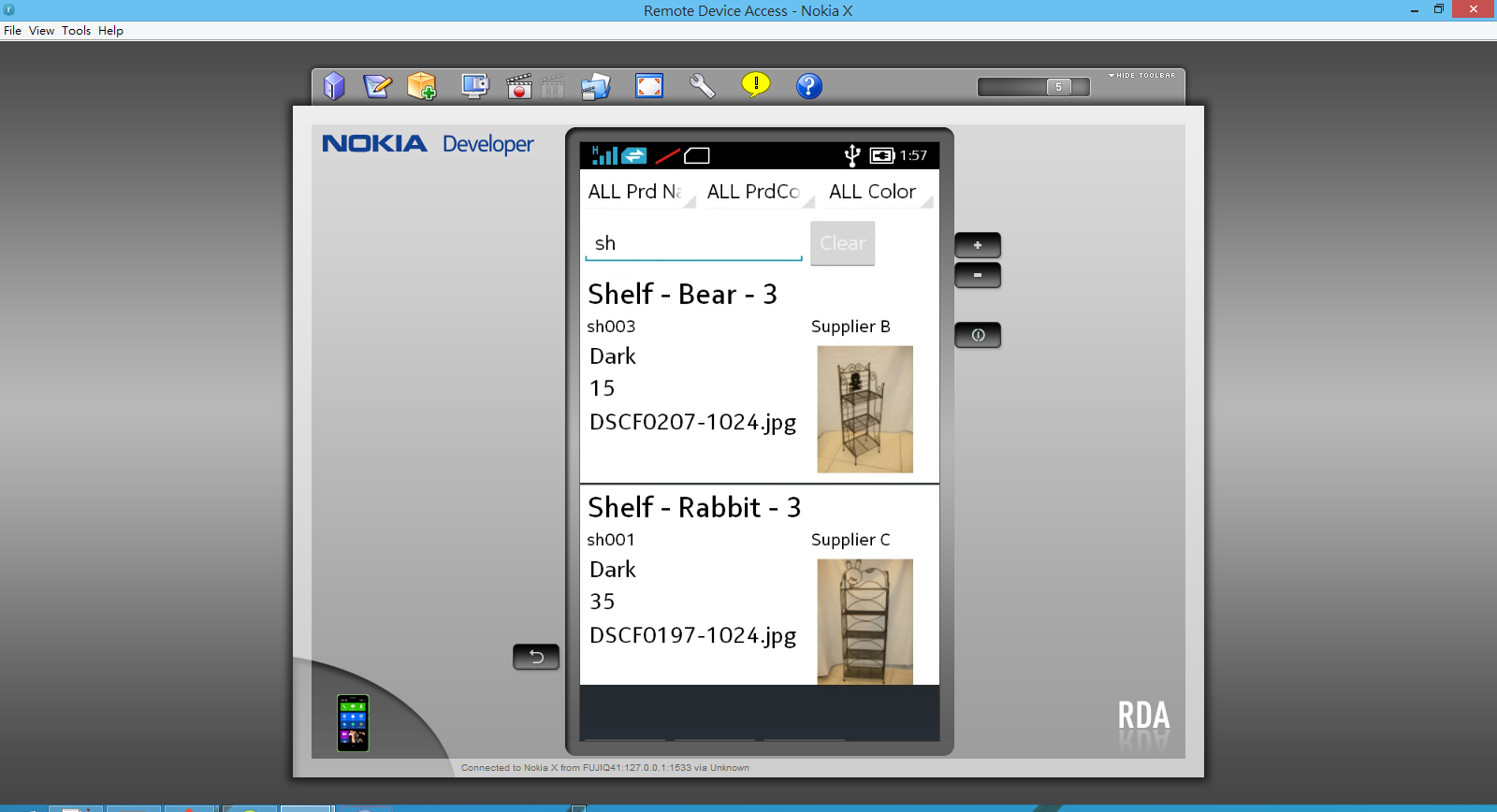Click Dark color in Shelf Rabbit row
Image resolution: width=1497 pixels, height=812 pixels.
click(x=613, y=570)
